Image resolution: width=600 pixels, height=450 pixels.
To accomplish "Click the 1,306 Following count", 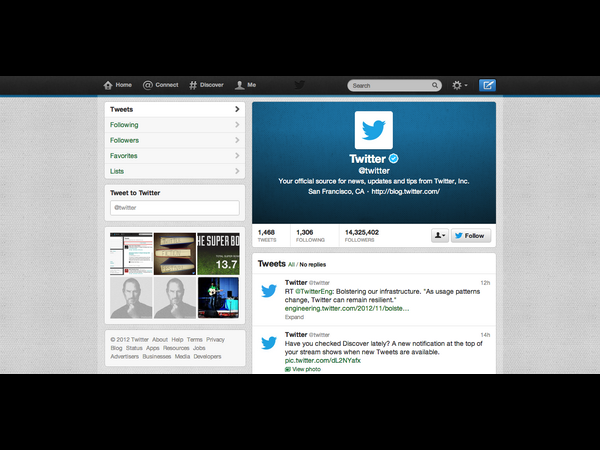I will [310, 235].
